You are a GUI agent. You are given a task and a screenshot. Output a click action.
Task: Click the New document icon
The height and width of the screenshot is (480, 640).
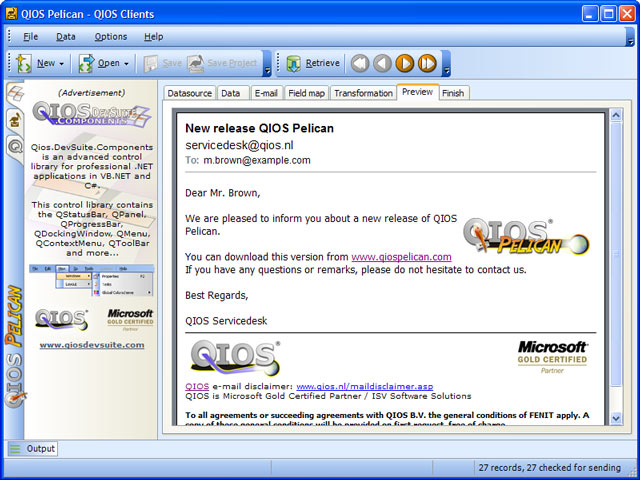click(24, 63)
